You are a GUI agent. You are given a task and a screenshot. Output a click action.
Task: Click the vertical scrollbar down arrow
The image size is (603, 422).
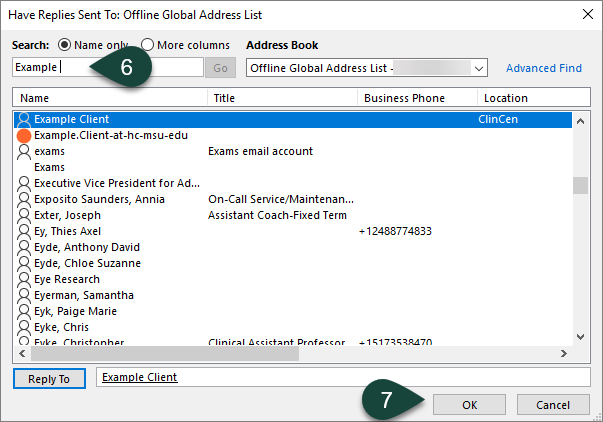(x=580, y=337)
